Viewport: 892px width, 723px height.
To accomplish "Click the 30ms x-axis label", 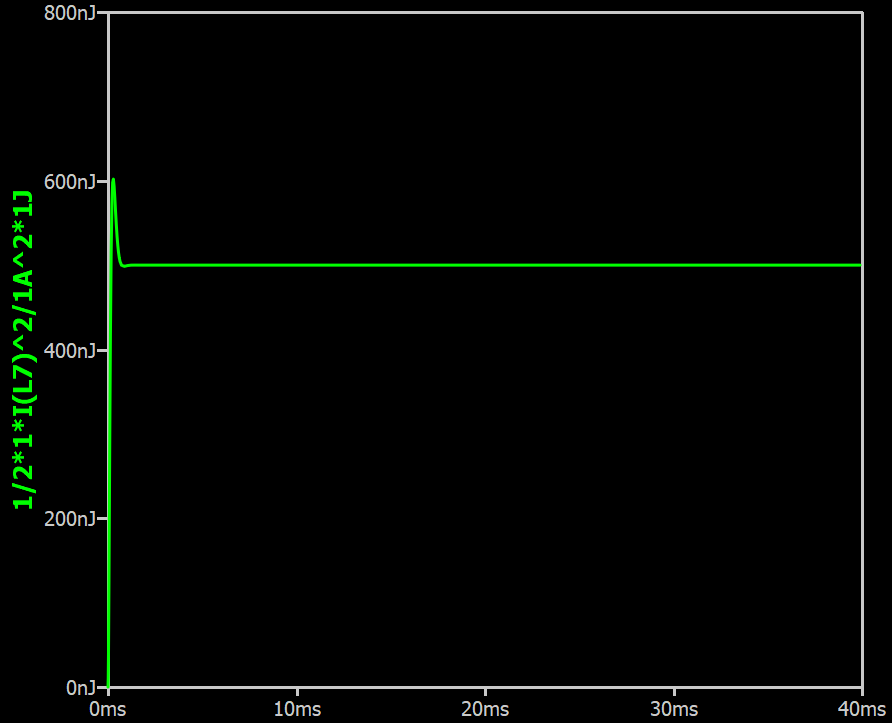I will (x=674, y=709).
